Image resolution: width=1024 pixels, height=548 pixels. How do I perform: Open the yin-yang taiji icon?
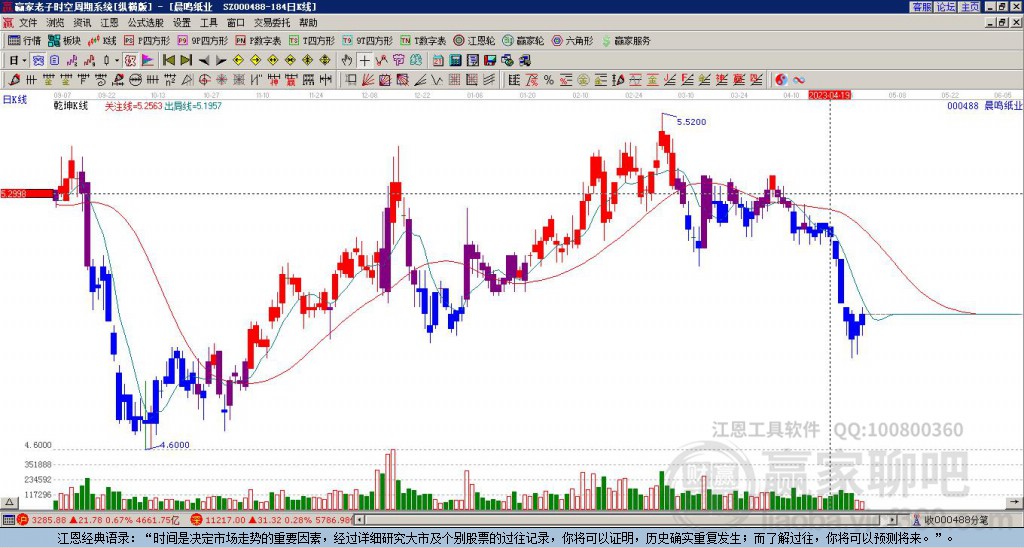tap(781, 80)
